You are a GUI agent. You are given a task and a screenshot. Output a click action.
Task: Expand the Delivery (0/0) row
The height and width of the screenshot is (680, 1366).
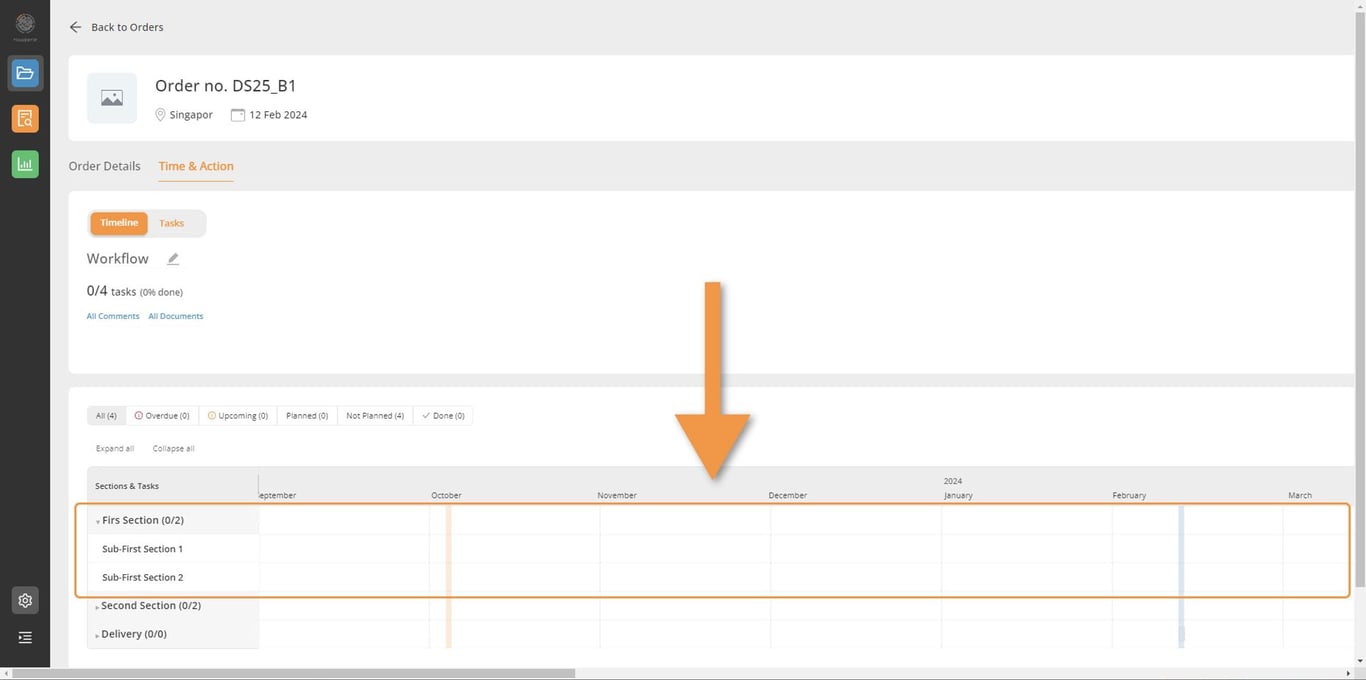[x=97, y=635]
